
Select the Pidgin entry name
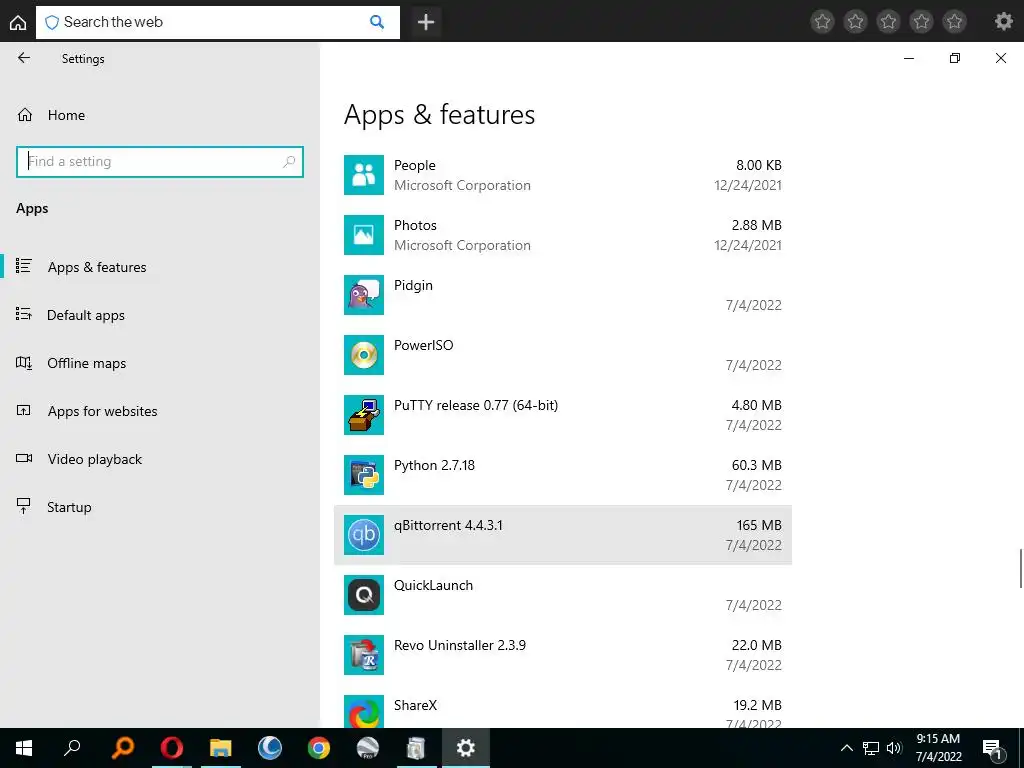point(413,285)
